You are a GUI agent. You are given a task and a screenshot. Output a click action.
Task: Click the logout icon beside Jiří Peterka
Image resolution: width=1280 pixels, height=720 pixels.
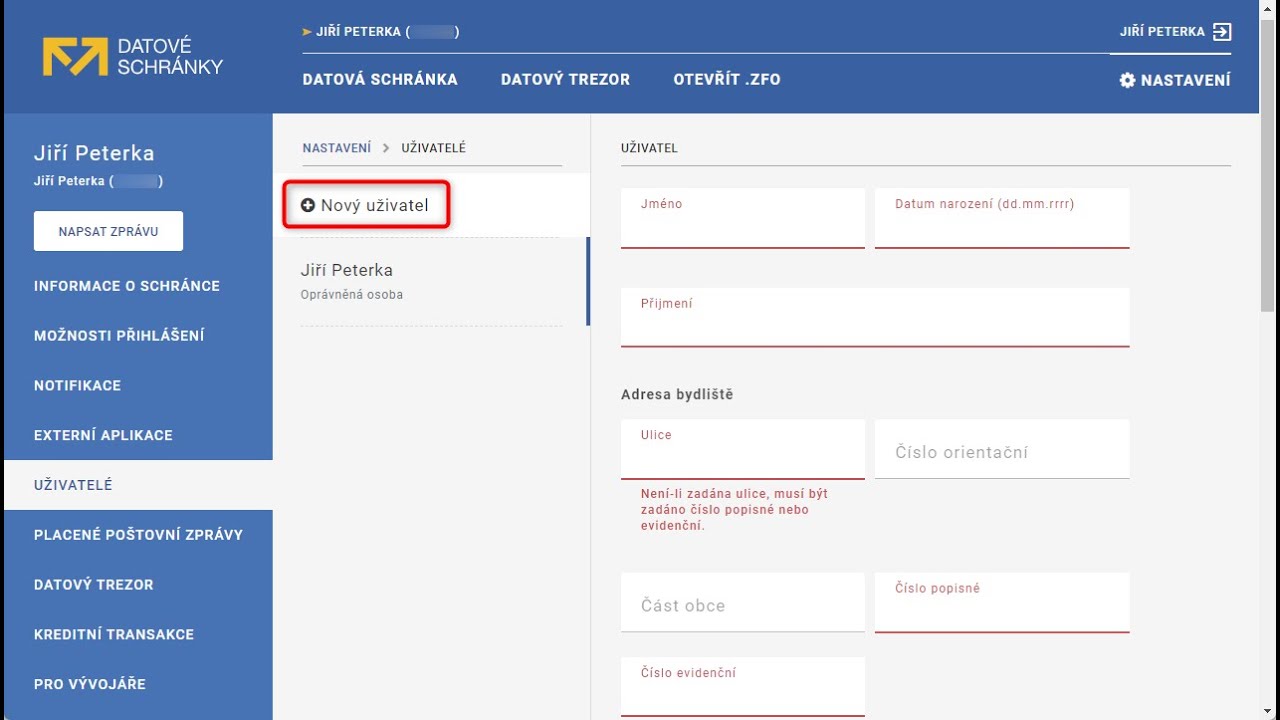coord(1221,32)
